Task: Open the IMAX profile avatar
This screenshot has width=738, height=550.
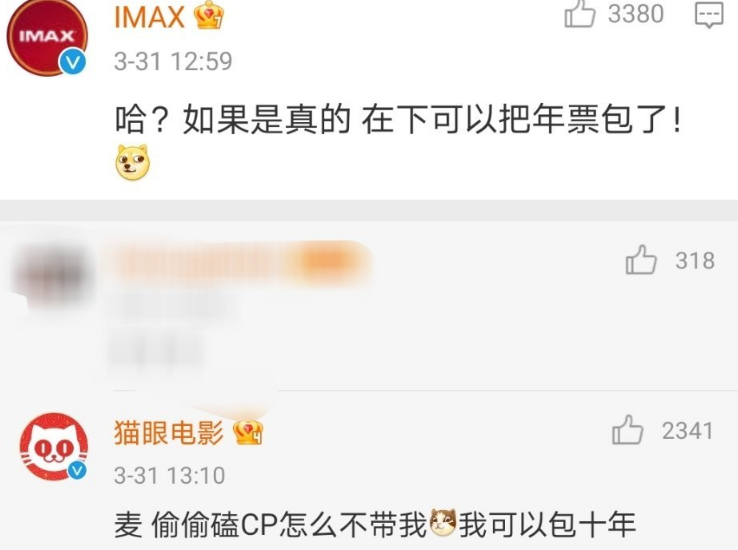Action: tap(47, 37)
